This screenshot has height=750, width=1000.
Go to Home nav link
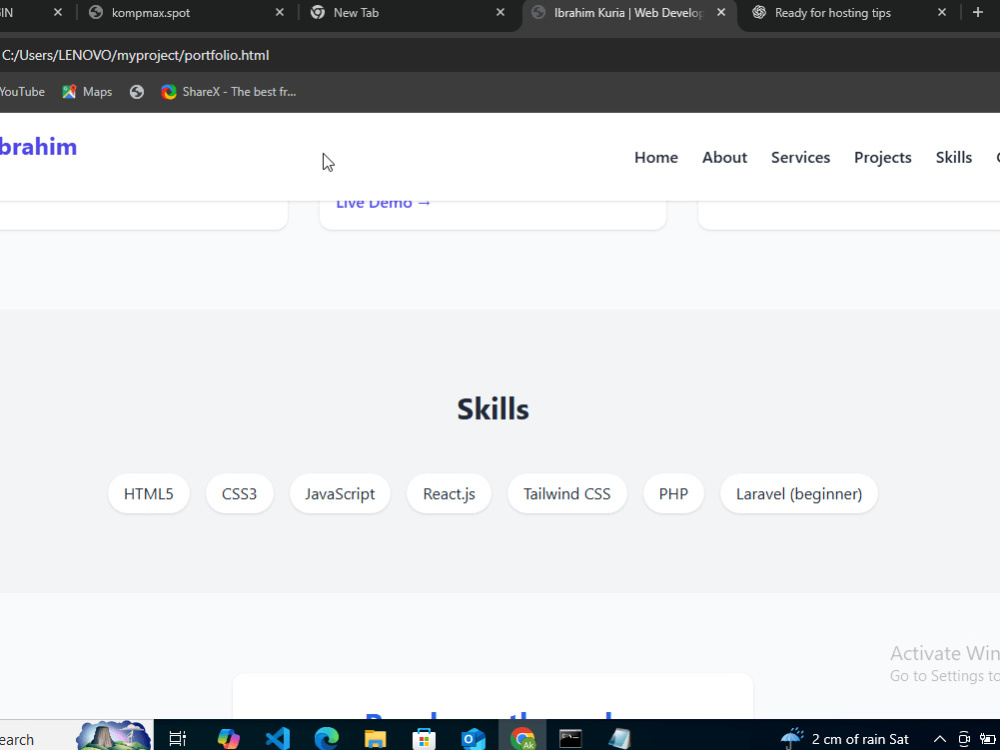point(656,158)
